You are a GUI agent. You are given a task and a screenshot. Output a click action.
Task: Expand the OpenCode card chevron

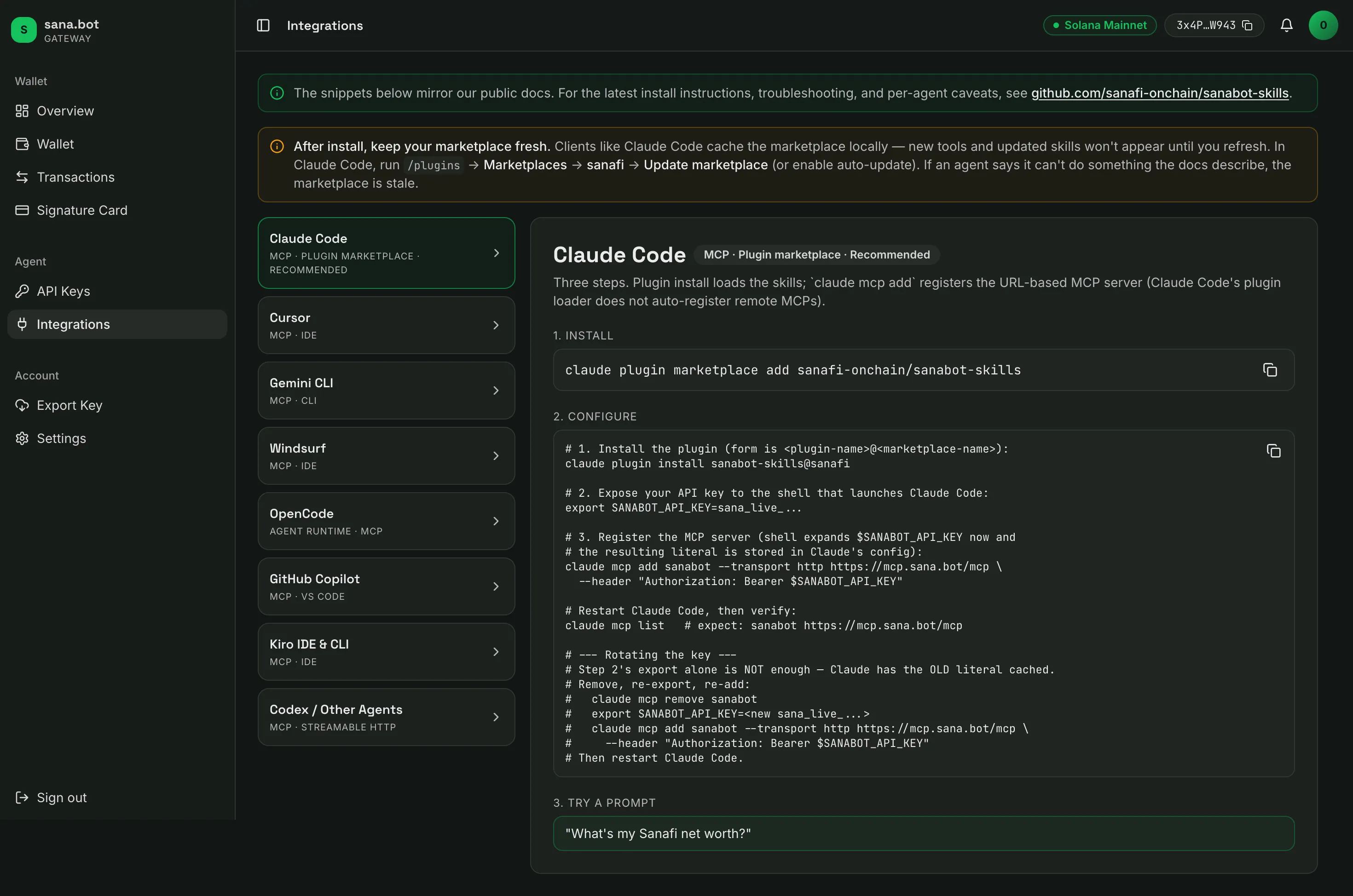496,521
